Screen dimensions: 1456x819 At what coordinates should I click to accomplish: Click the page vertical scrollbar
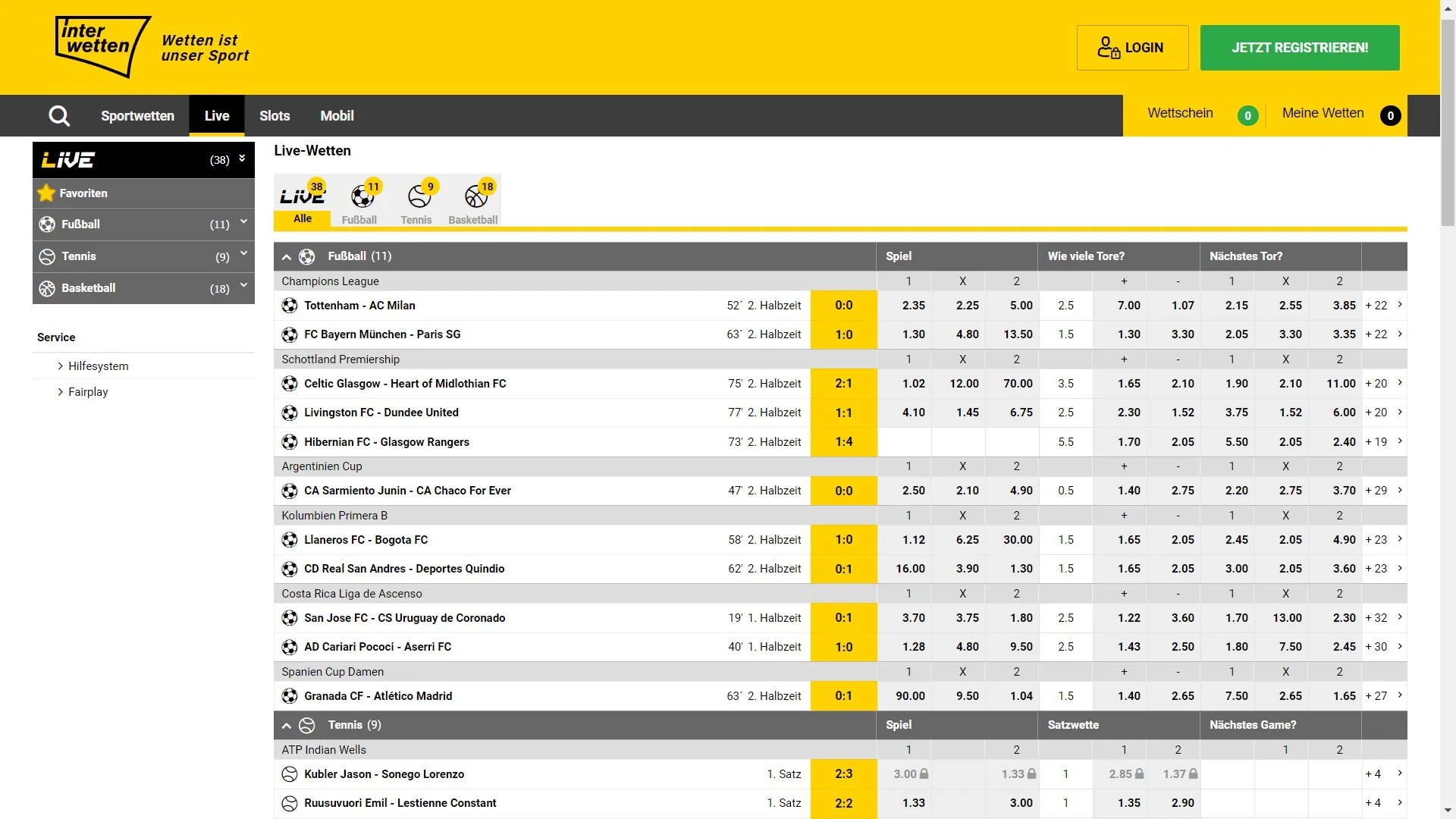tap(1448, 121)
